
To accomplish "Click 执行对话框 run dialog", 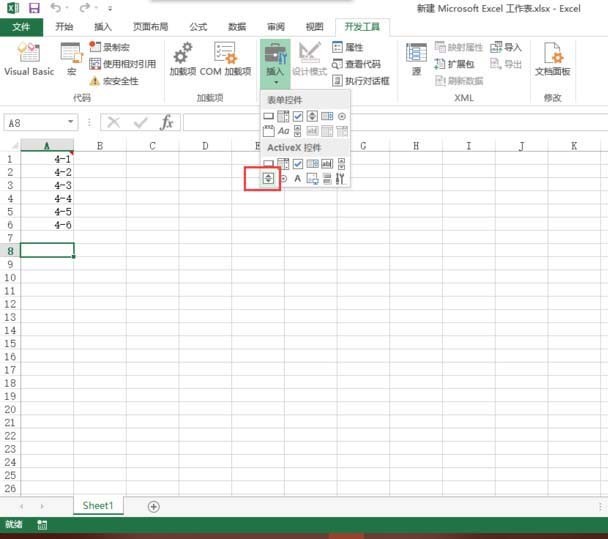I will point(361,81).
